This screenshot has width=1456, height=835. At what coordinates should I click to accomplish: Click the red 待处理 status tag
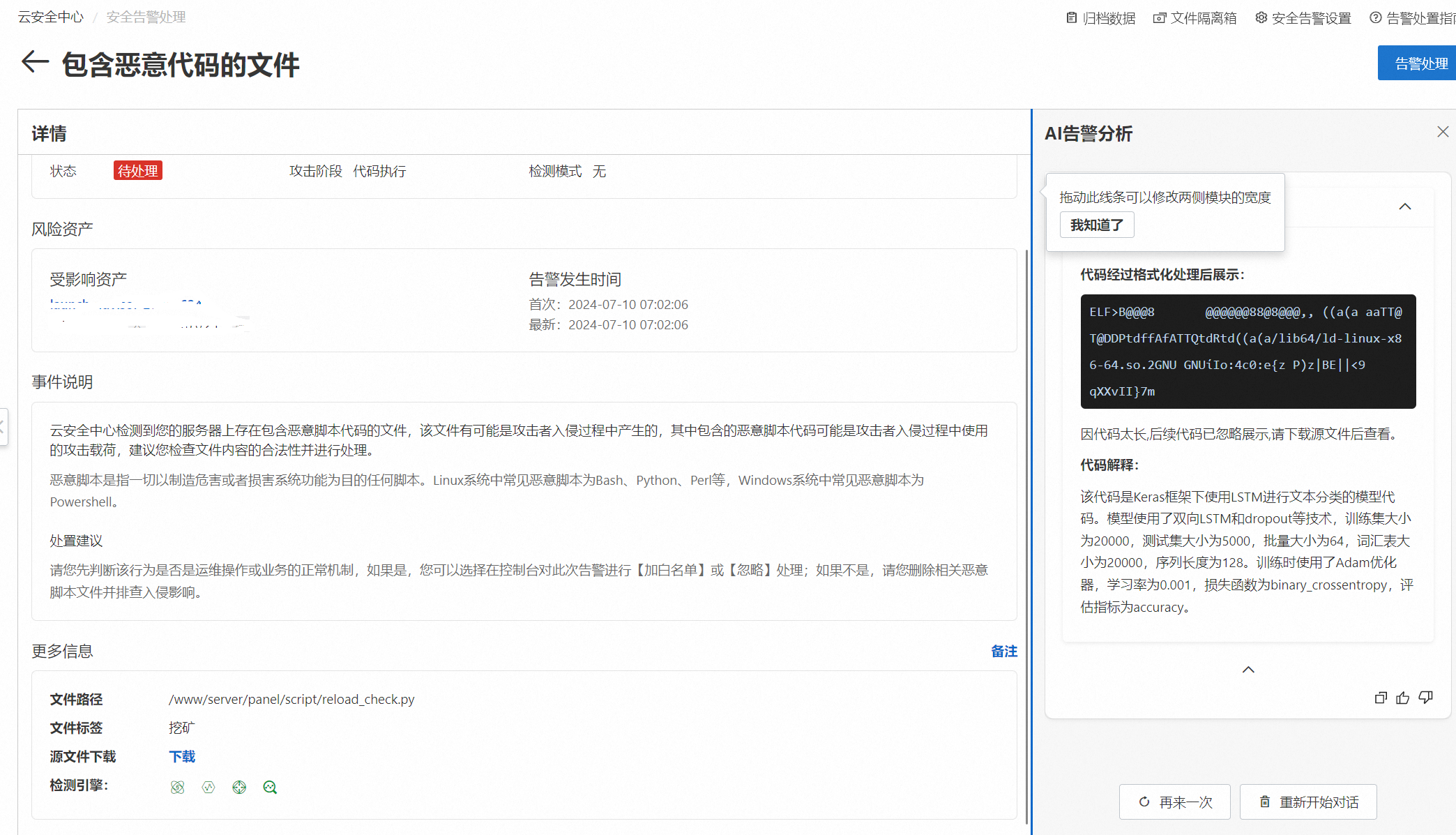pos(138,171)
